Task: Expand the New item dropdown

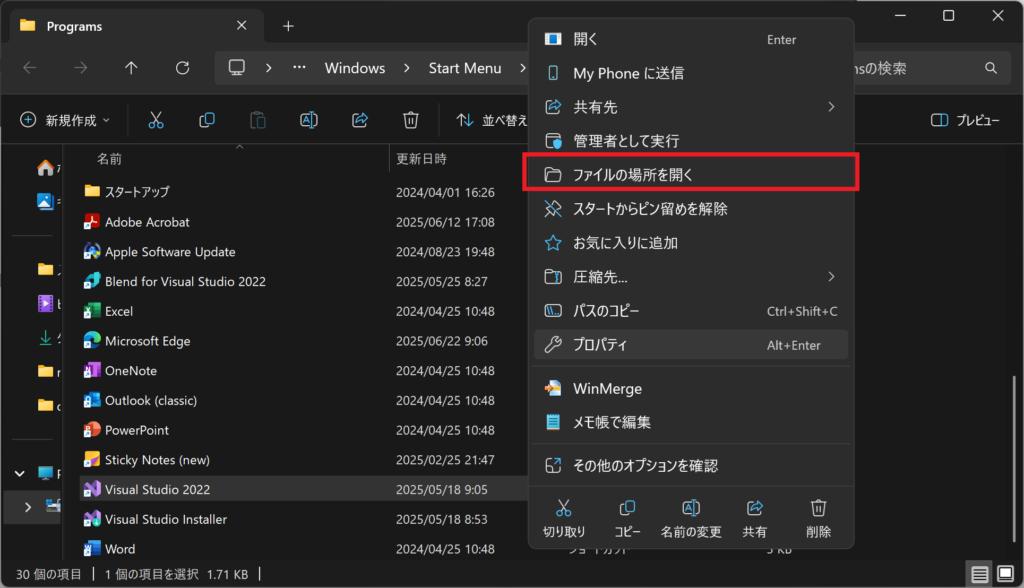Action: pos(65,120)
